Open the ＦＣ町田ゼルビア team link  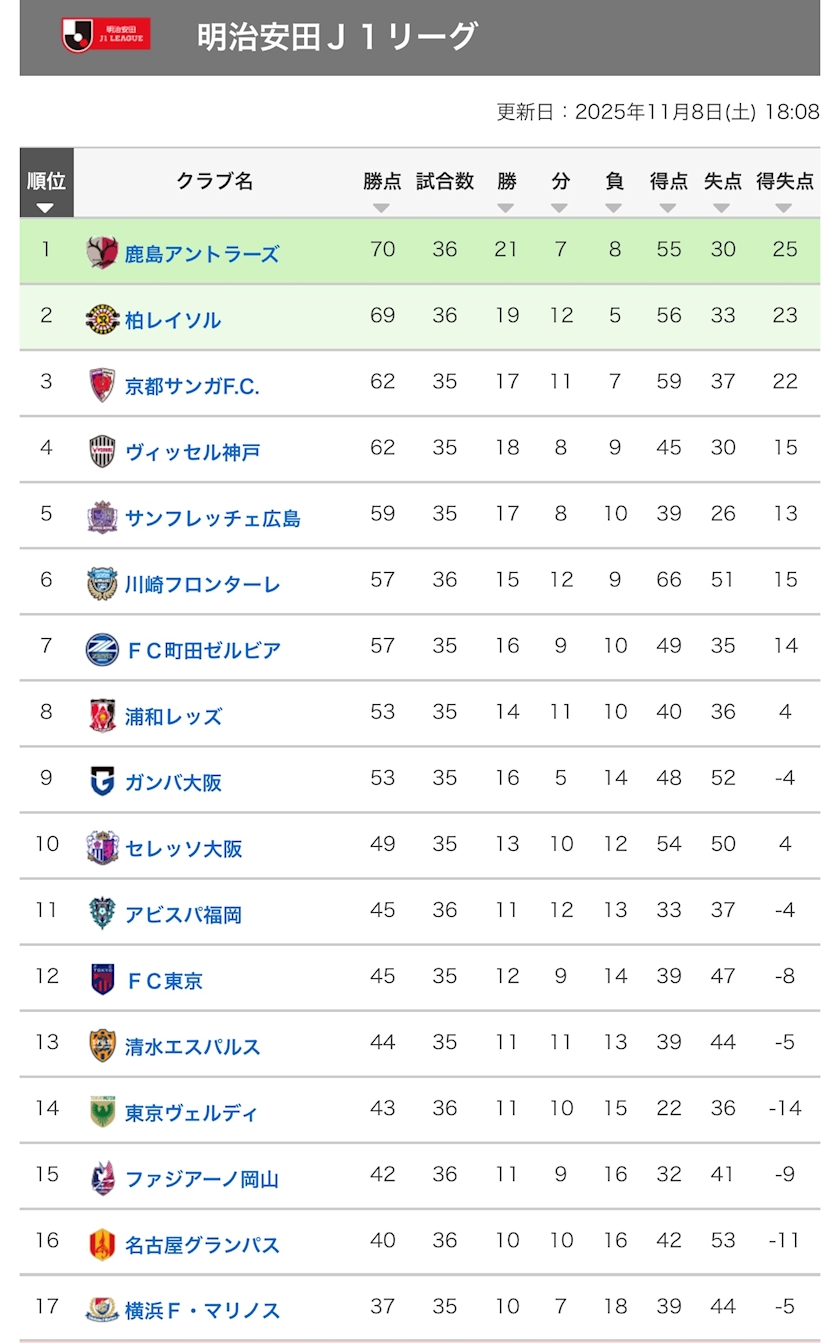(203, 651)
